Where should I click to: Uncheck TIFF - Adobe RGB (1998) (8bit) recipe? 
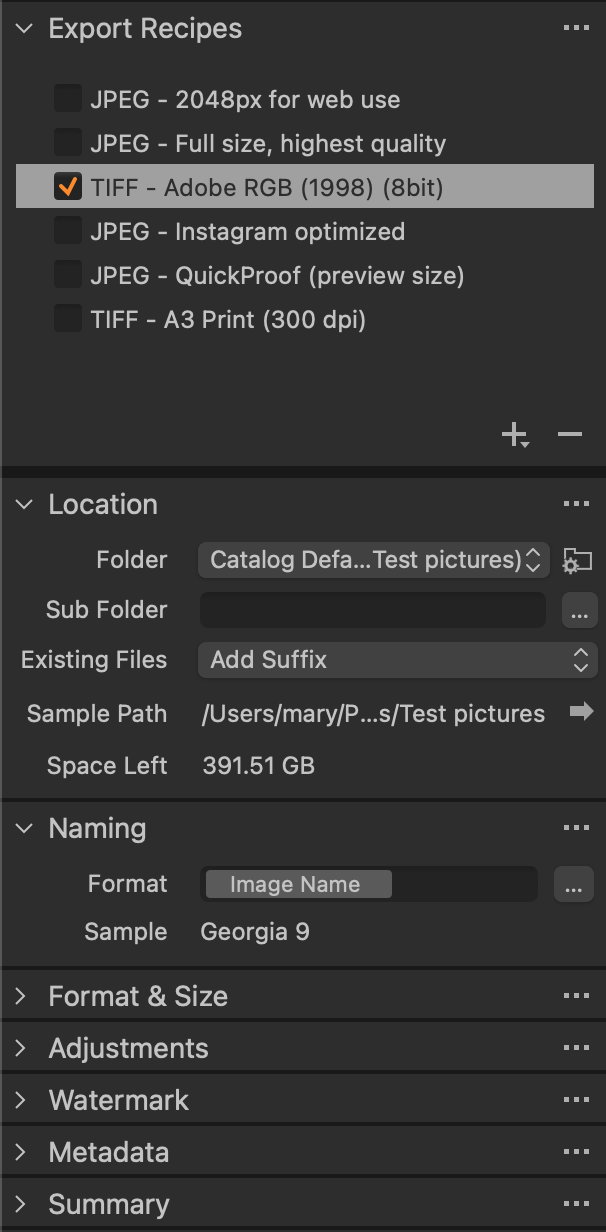pos(68,187)
